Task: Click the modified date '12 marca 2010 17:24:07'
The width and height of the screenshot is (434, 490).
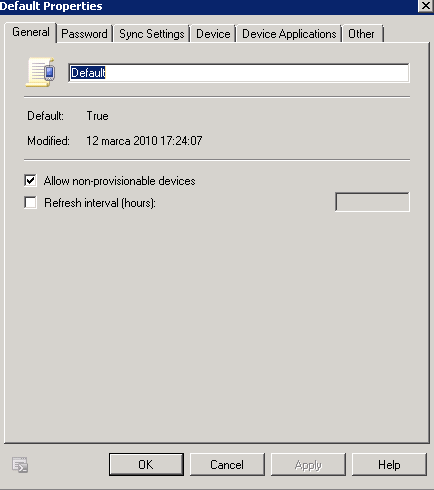Action: [144, 141]
